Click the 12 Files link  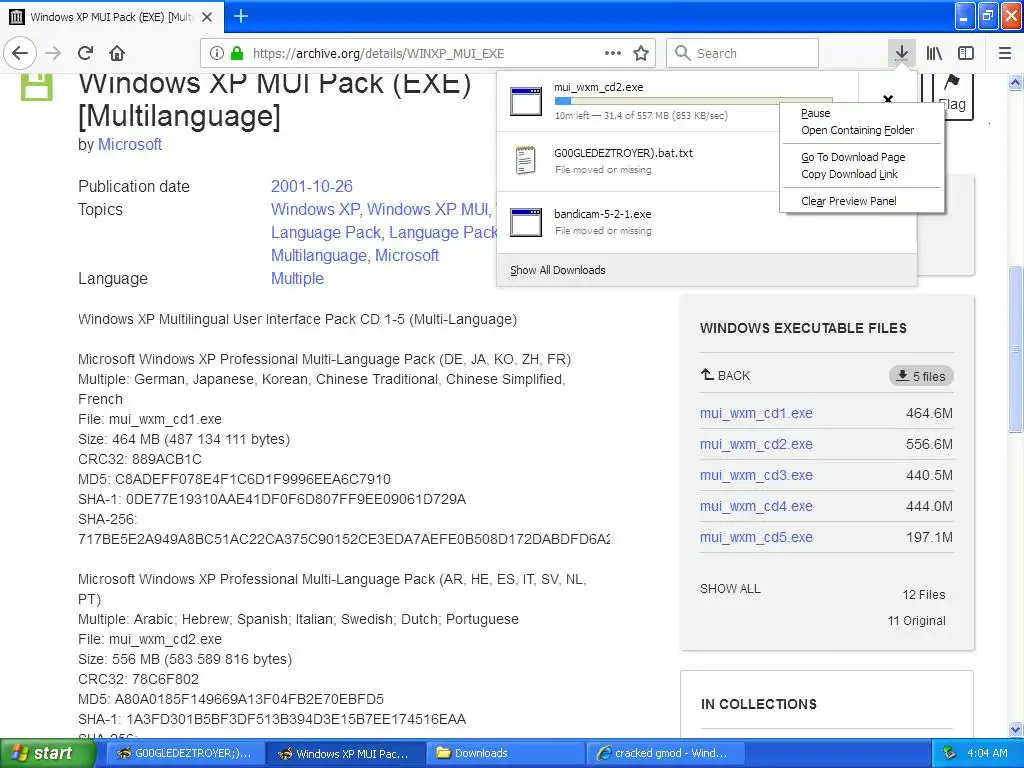tap(923, 594)
